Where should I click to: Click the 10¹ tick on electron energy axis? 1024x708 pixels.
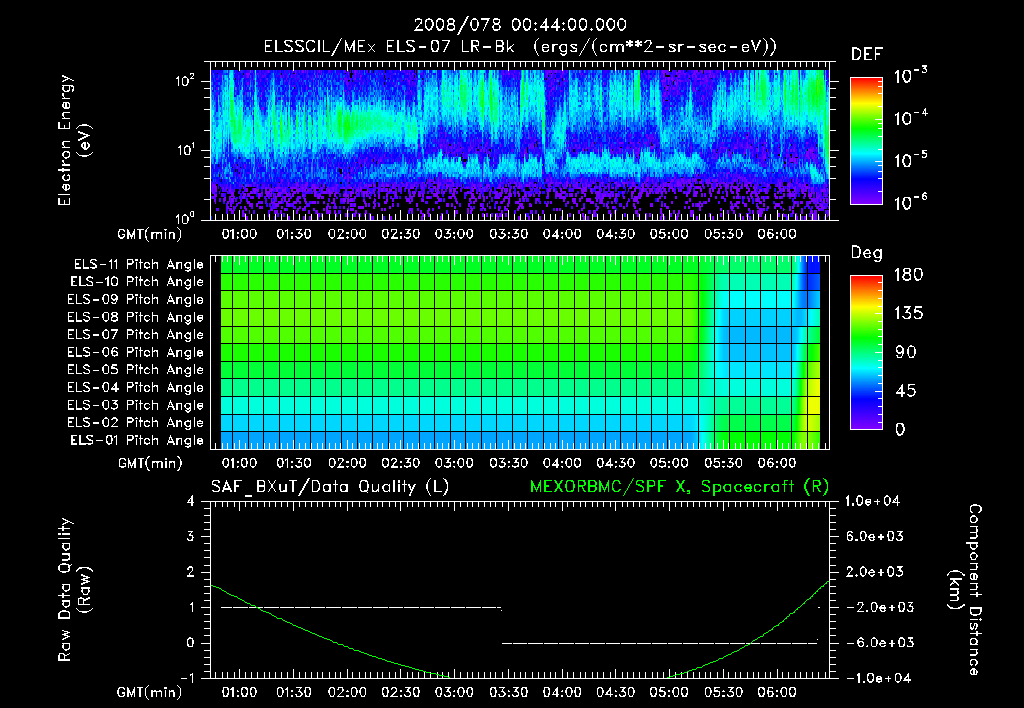tap(185, 150)
